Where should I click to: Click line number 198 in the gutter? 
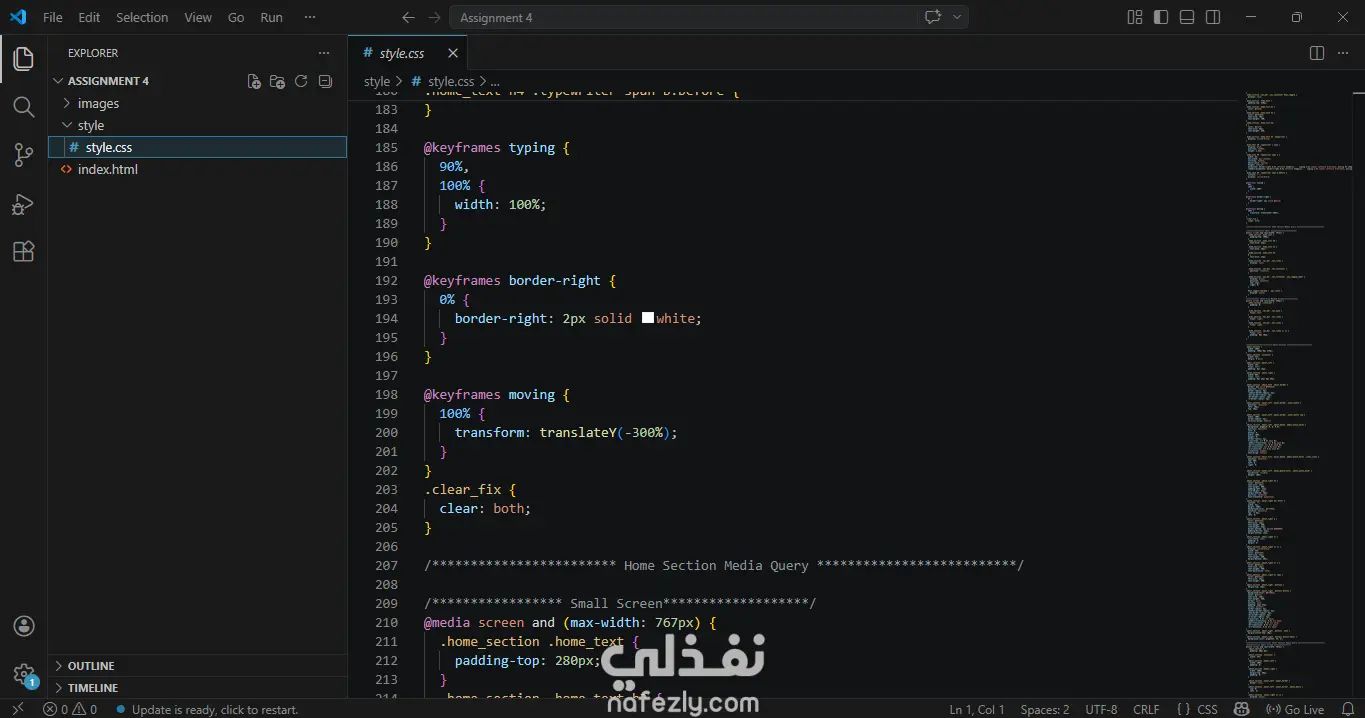(386, 394)
